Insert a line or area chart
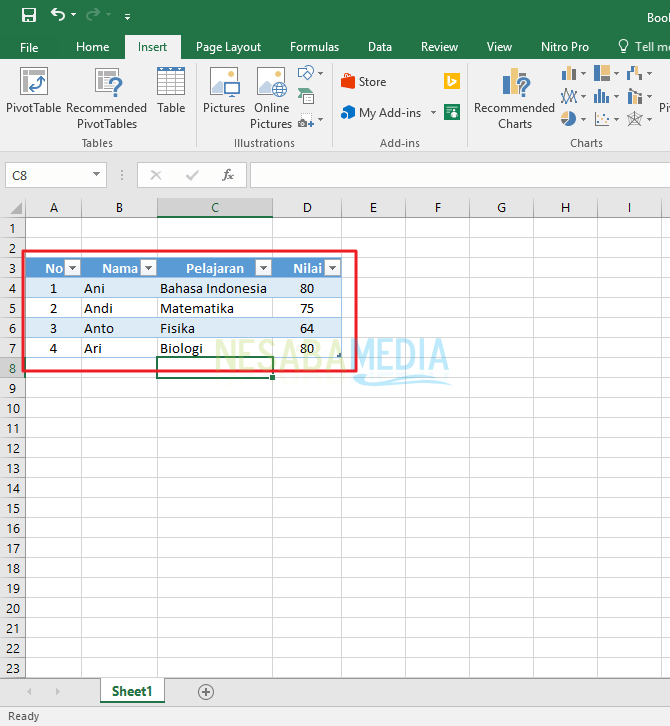The height and width of the screenshot is (726, 670). [x=569, y=96]
